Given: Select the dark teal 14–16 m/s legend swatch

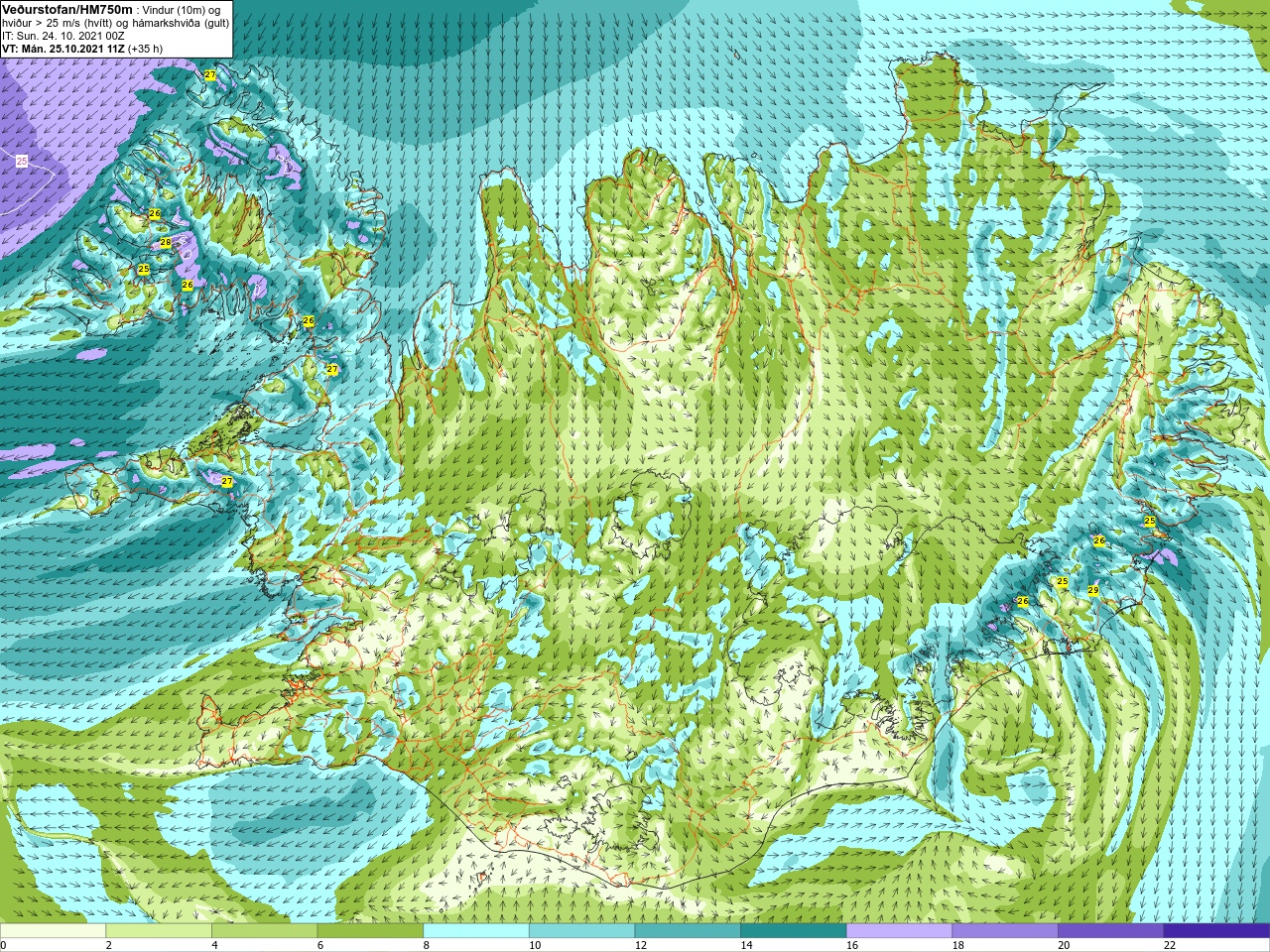Looking at the screenshot, I should pyautogui.click(x=794, y=931).
